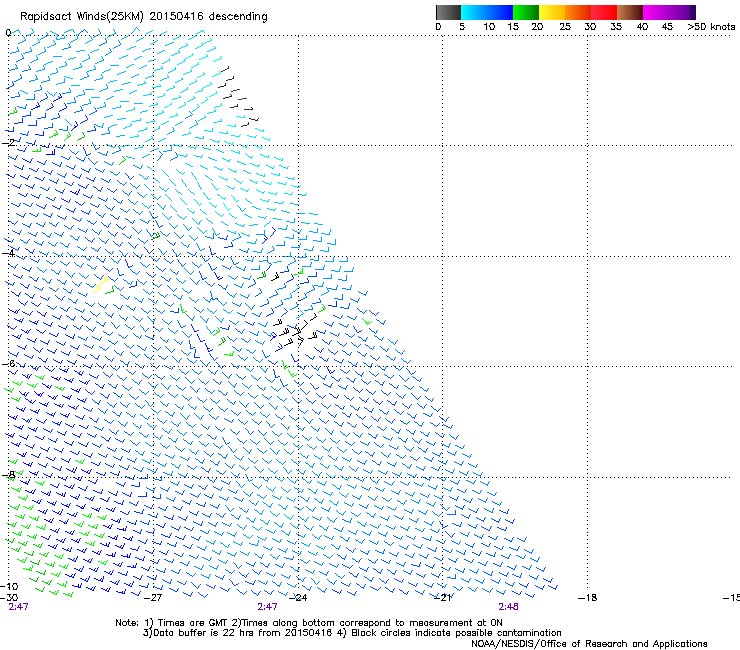This screenshot has width=740, height=650.
Task: Select the red 30-35 knots legend color
Action: [x=604, y=12]
